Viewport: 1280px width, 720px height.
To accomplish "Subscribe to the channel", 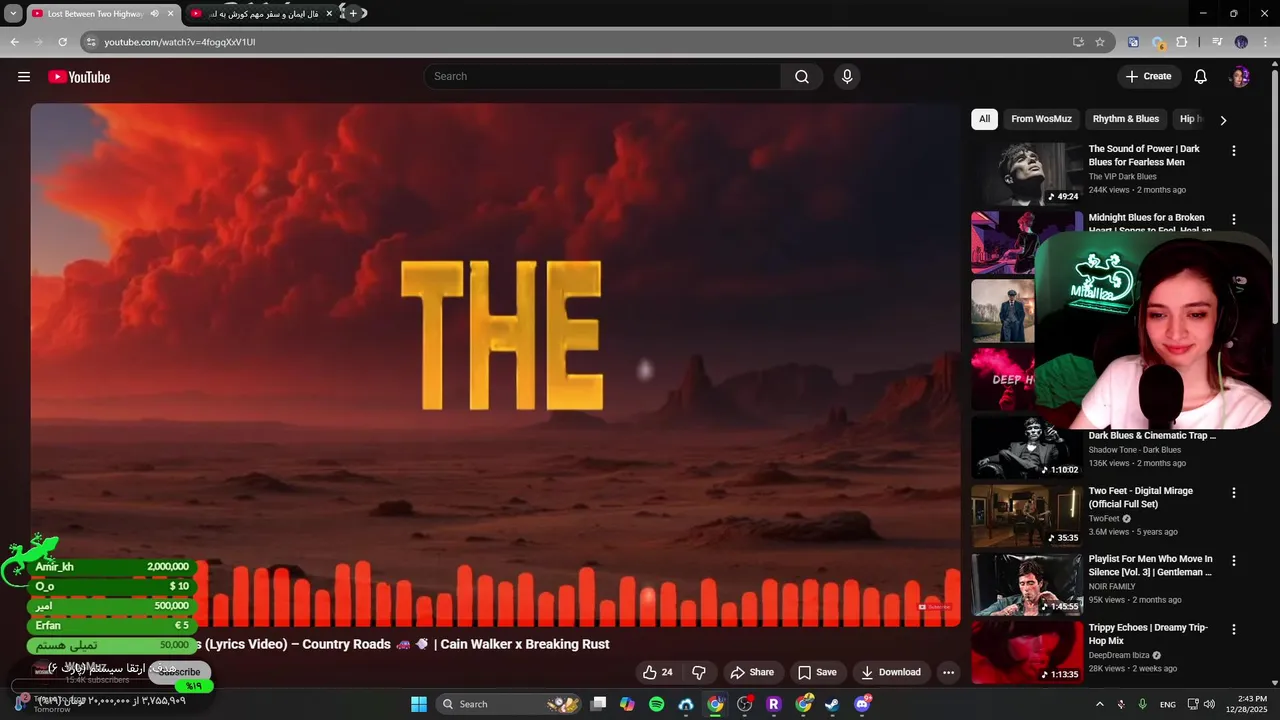I will tap(179, 672).
